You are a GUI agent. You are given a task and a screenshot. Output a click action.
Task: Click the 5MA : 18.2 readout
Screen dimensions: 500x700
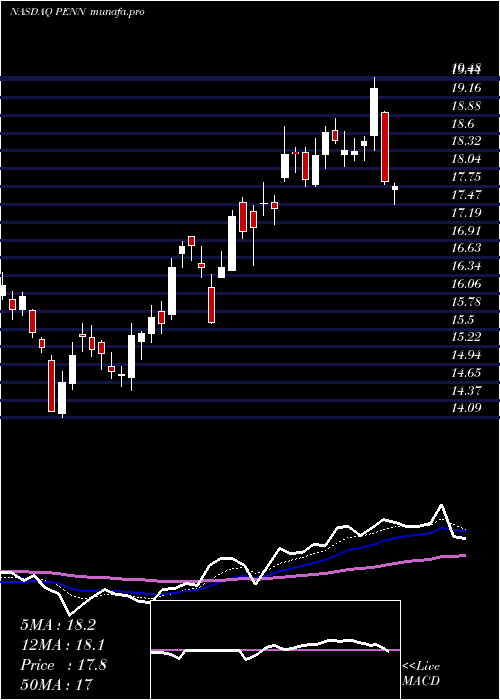click(x=58, y=625)
